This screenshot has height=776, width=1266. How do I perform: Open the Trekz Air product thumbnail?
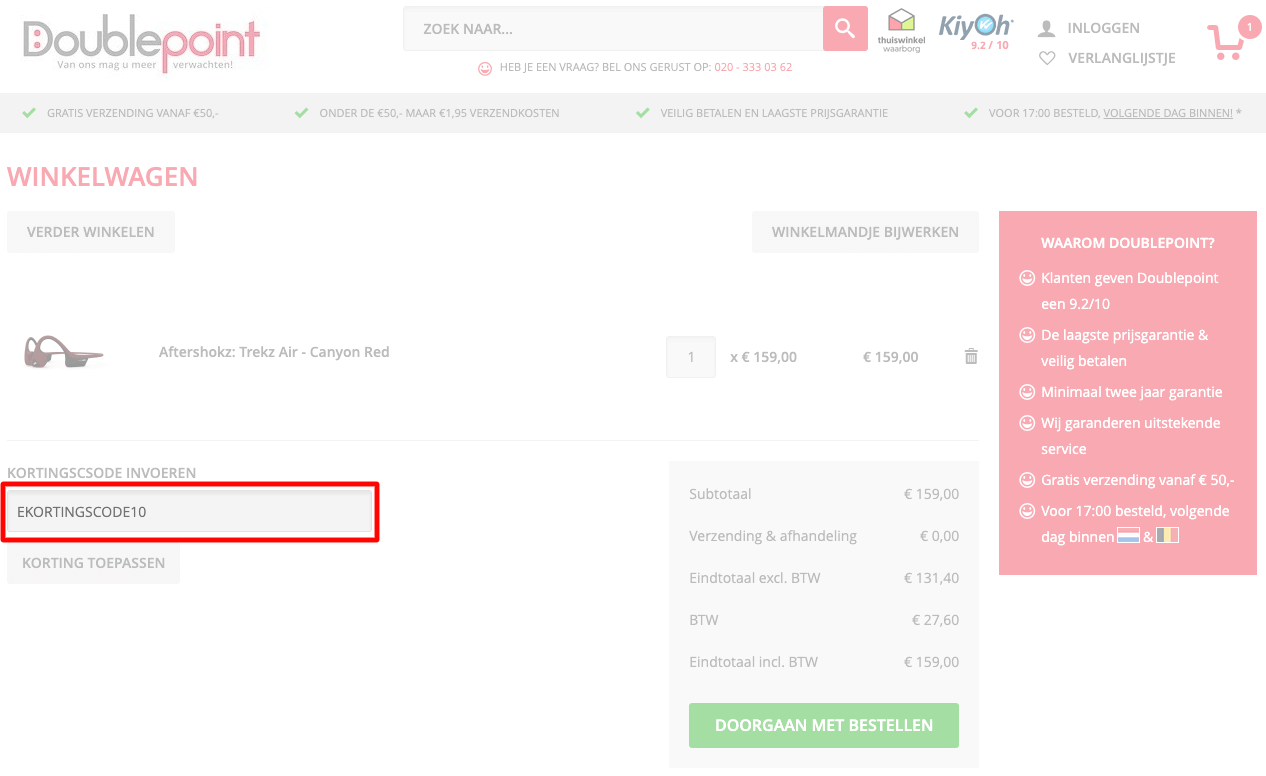click(x=65, y=353)
